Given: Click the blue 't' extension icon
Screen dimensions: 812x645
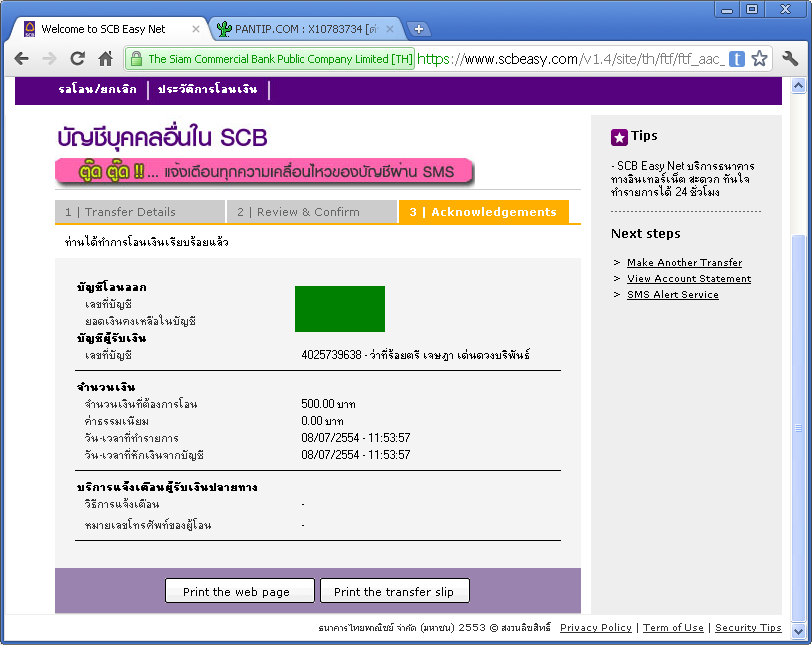Looking at the screenshot, I should 736,59.
